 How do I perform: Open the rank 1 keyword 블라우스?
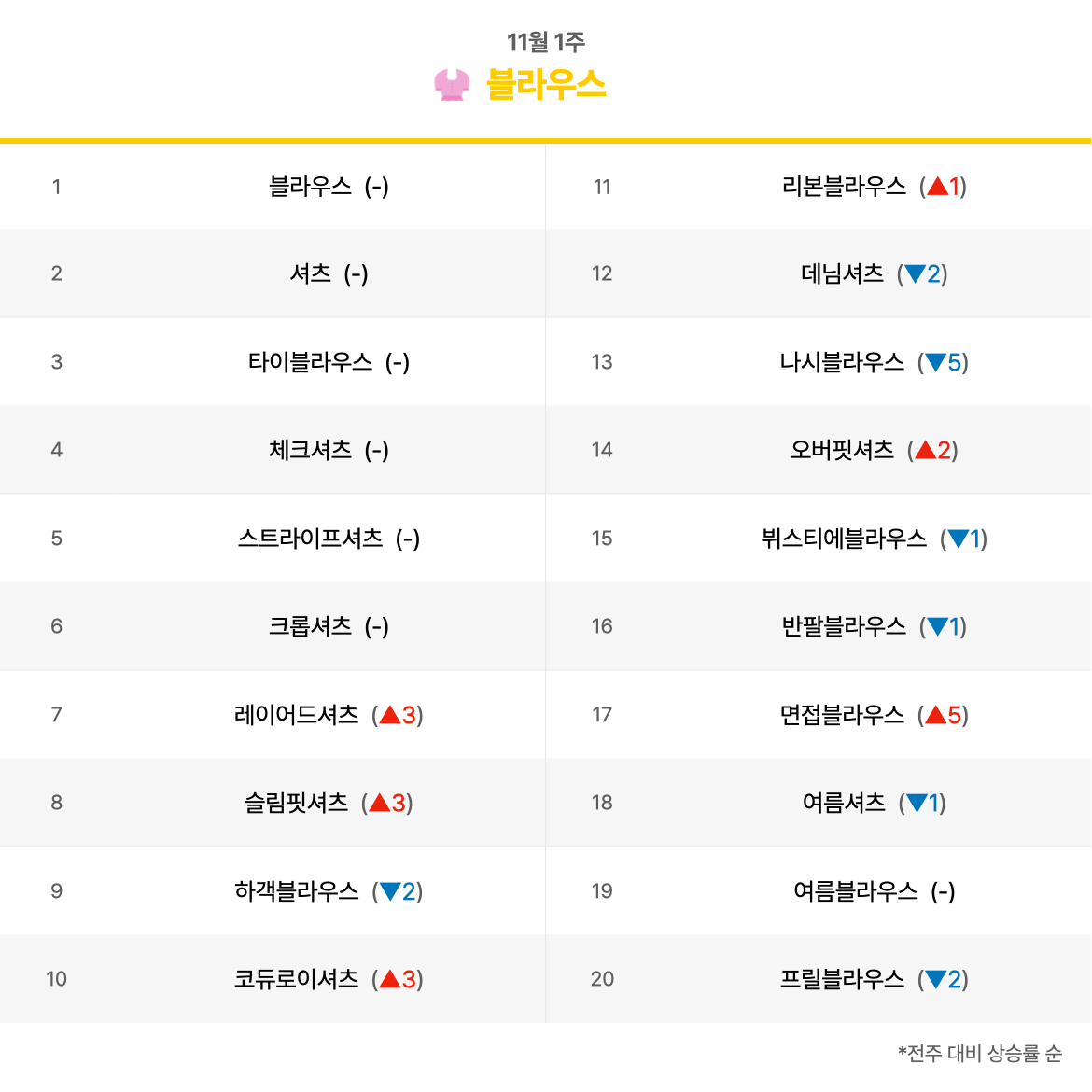click(x=310, y=187)
